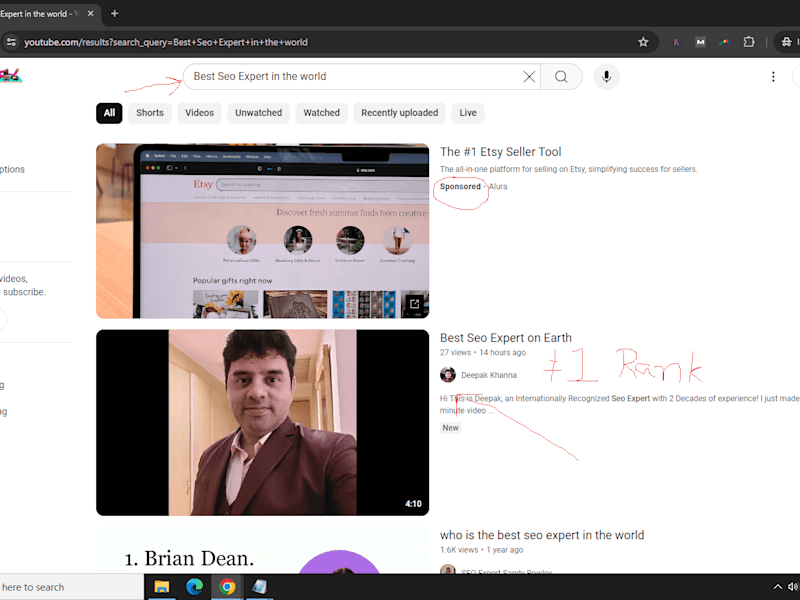Screen dimensions: 800x600
Task: Open File Explorer from the taskbar
Action: click(162, 587)
